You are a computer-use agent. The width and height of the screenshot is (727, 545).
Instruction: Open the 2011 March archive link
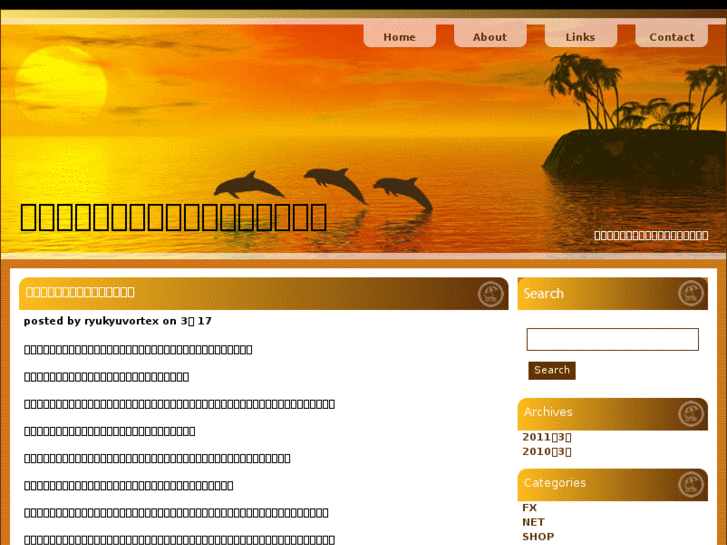[x=547, y=437]
